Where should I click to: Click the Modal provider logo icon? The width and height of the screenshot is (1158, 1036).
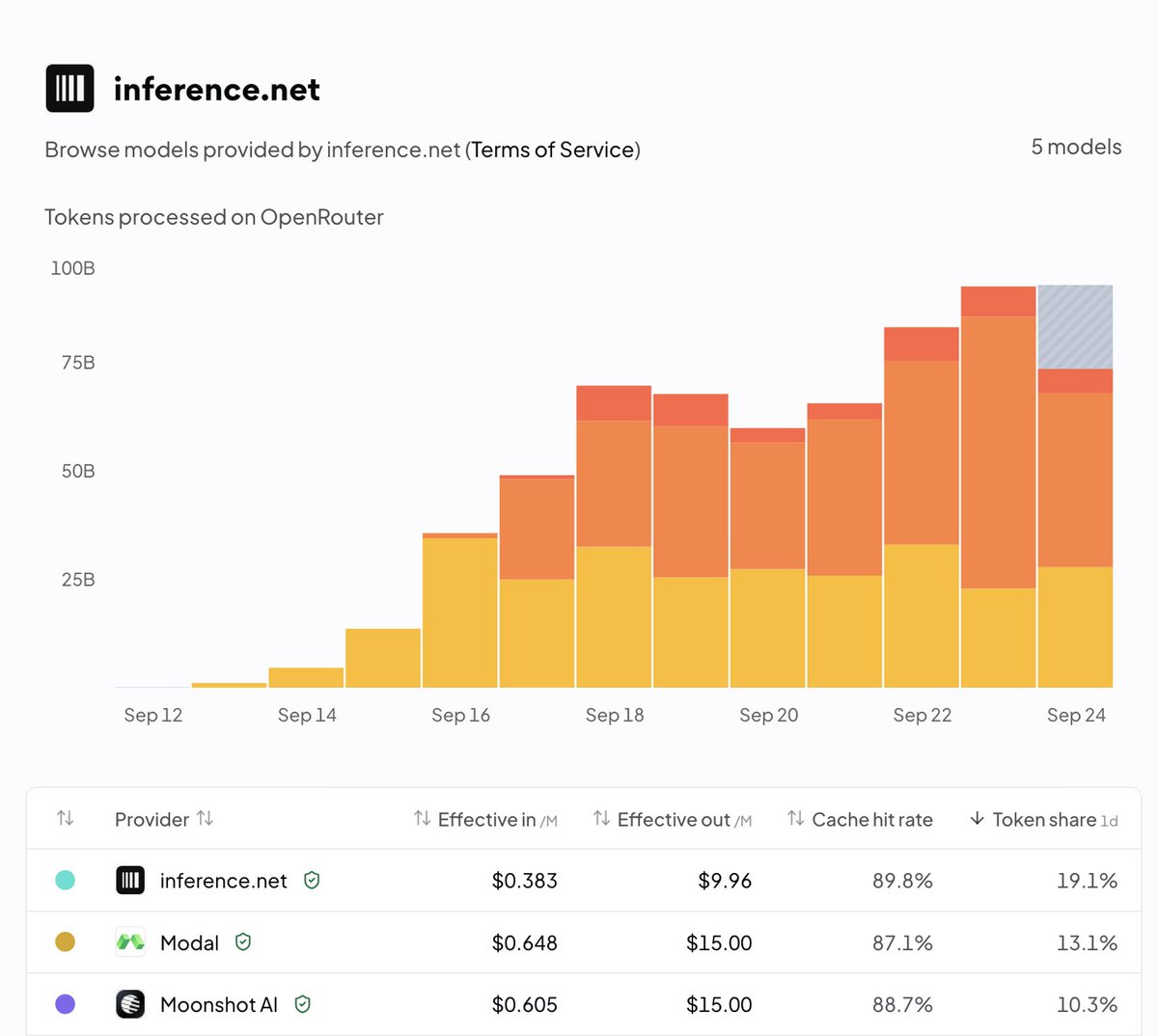click(x=130, y=941)
